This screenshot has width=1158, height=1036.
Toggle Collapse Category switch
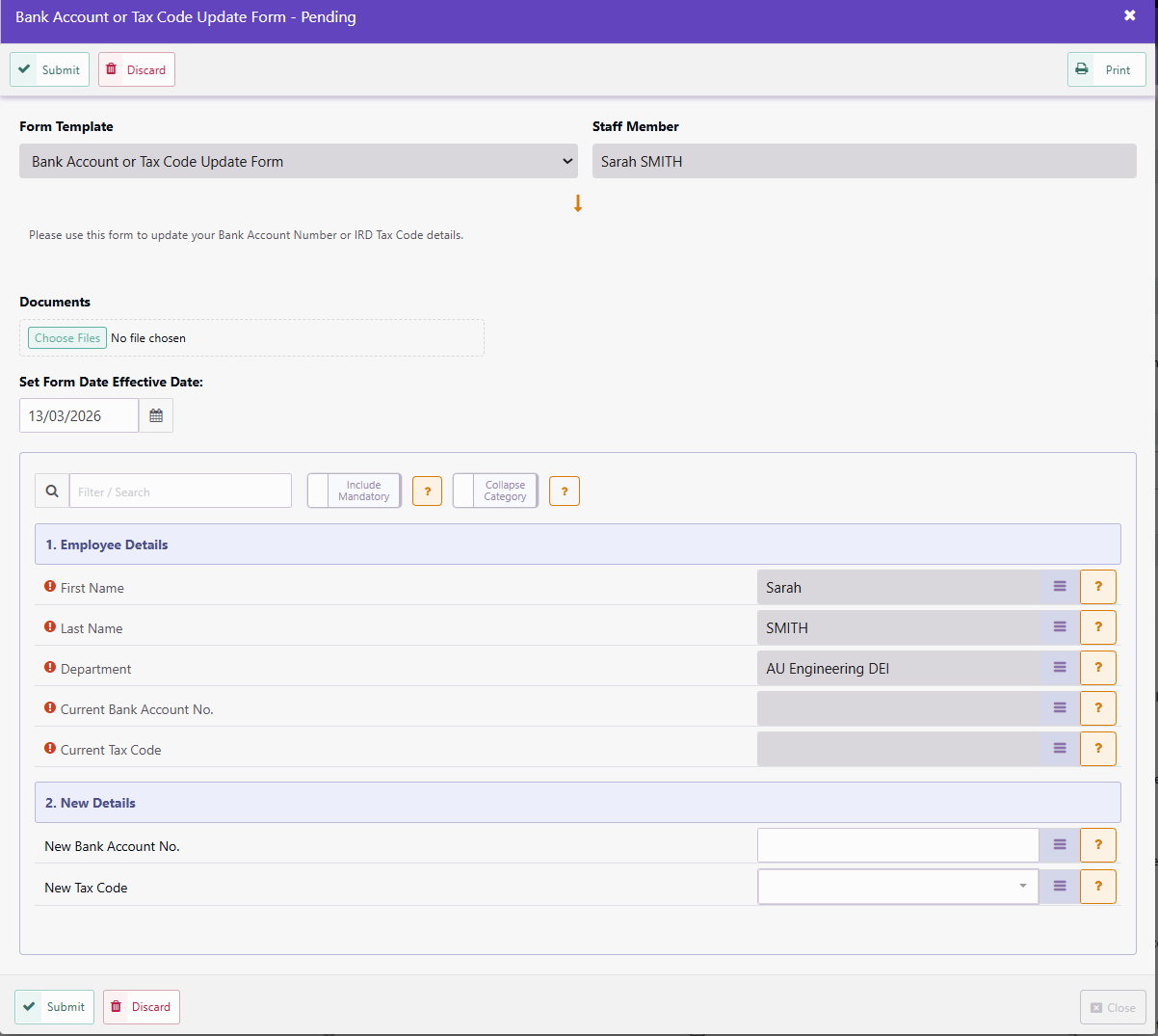pyautogui.click(x=495, y=491)
